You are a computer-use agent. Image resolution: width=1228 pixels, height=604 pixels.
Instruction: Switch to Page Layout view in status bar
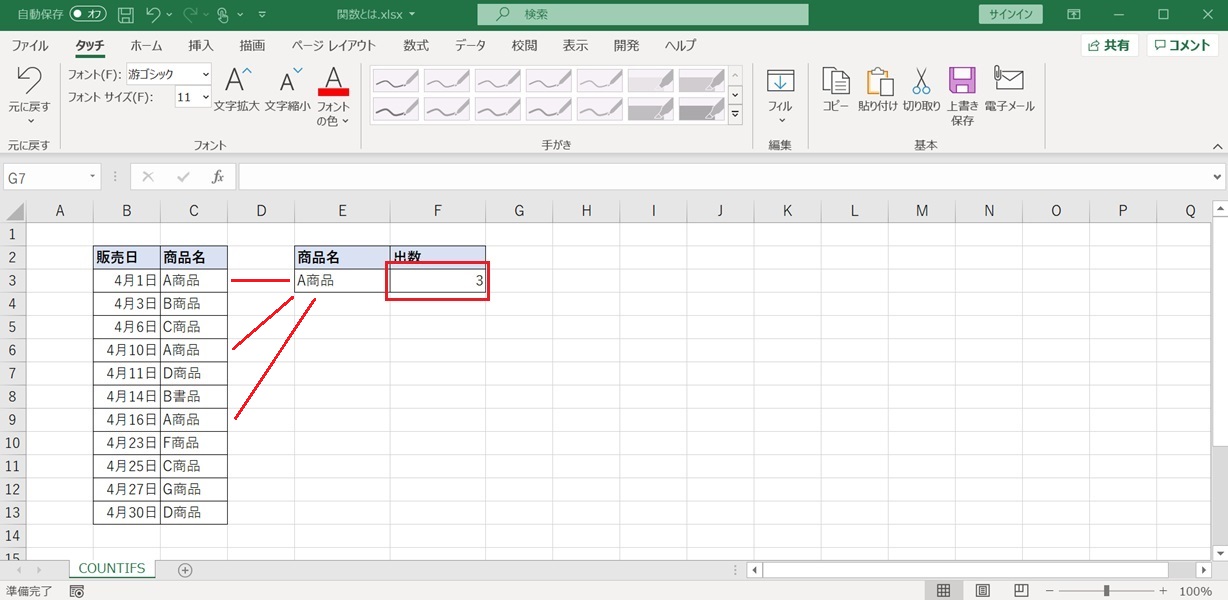pos(982,591)
